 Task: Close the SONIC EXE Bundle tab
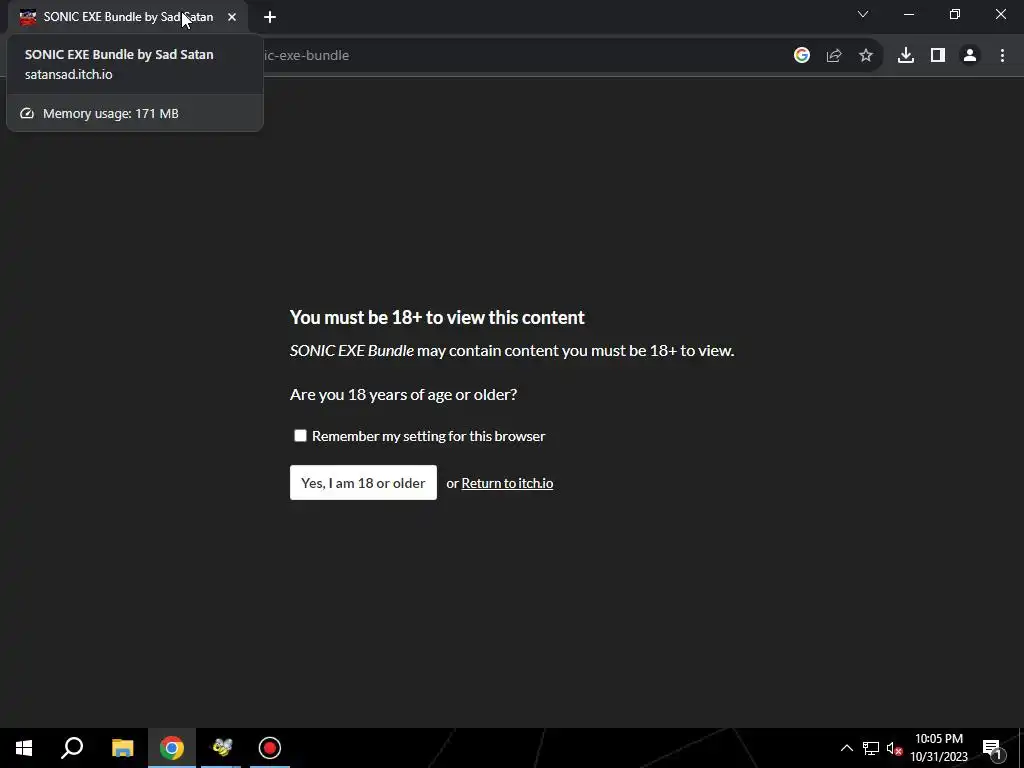click(232, 17)
